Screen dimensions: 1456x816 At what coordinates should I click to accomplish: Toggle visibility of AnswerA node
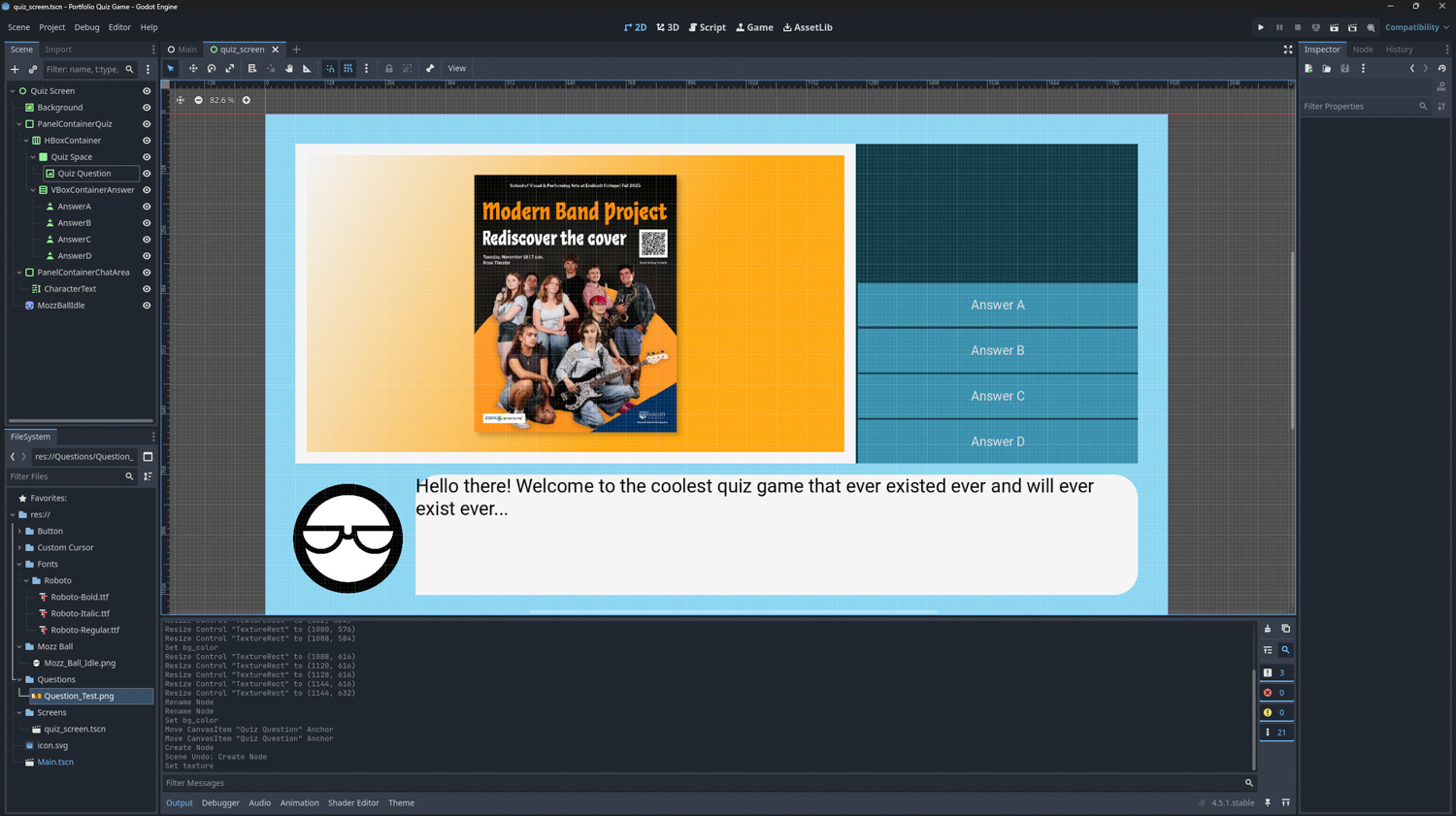[147, 207]
